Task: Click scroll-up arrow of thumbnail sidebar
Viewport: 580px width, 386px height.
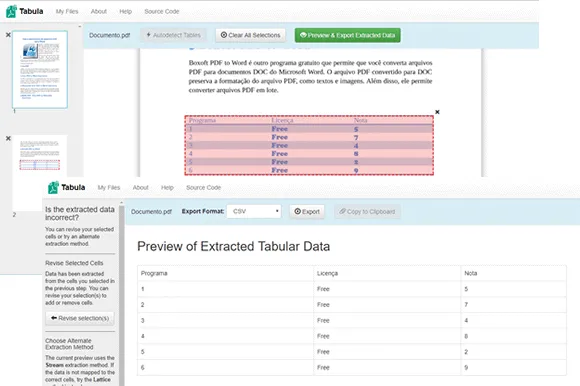Action: (x=80, y=26)
